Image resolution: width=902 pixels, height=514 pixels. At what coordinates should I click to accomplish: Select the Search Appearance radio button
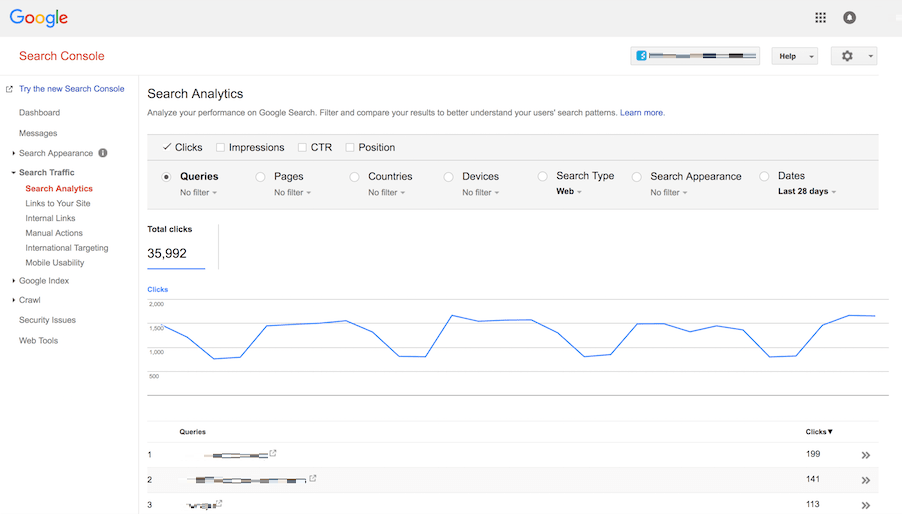(x=636, y=177)
